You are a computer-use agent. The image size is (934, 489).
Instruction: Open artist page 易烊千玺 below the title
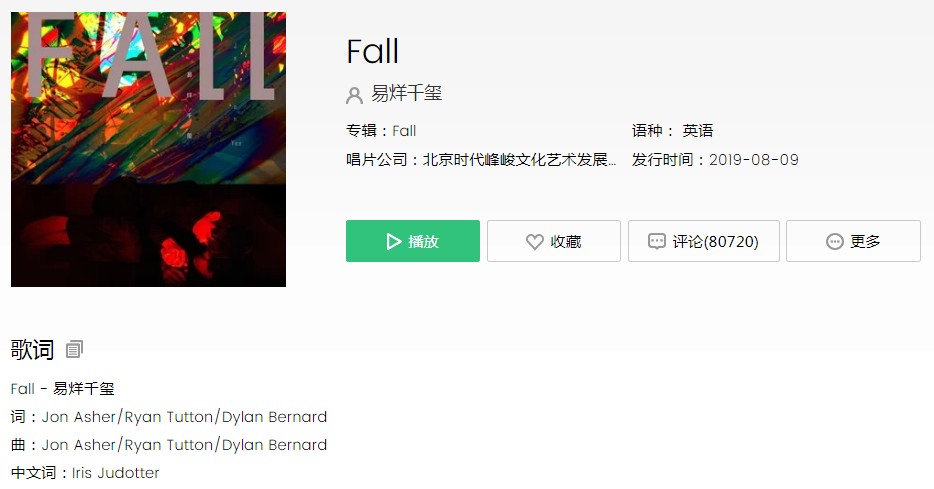coord(406,94)
